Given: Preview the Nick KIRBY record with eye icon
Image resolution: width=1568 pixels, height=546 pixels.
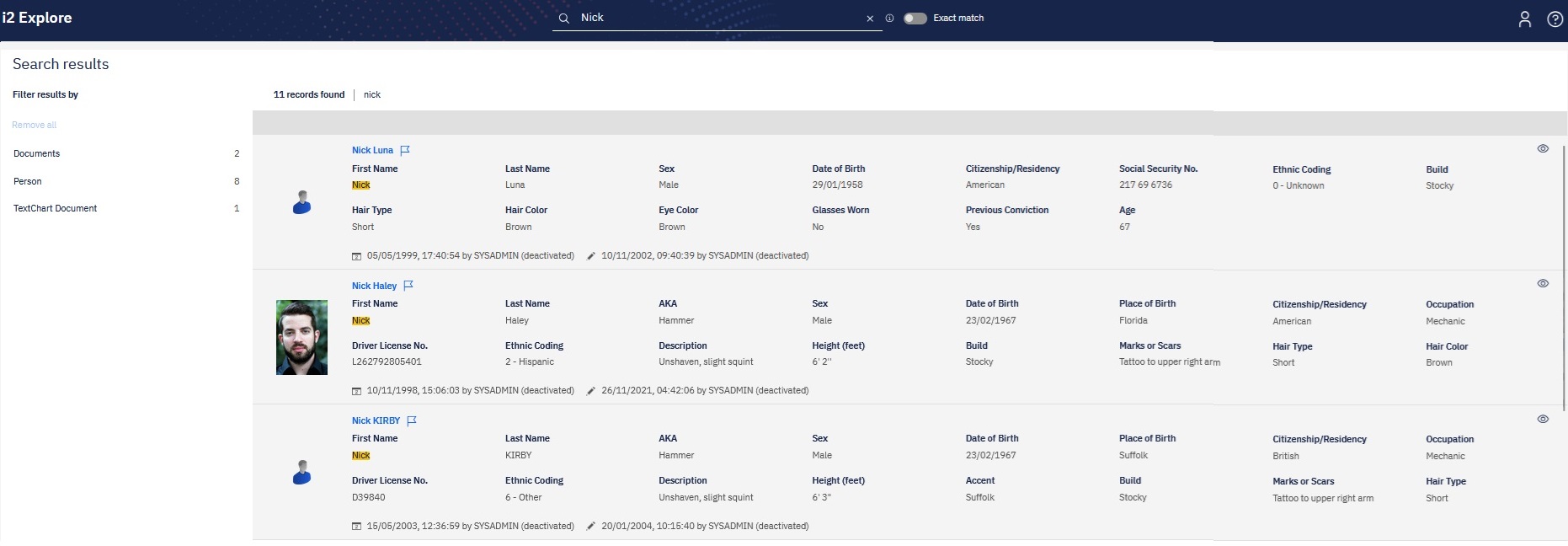Looking at the screenshot, I should tap(1543, 419).
